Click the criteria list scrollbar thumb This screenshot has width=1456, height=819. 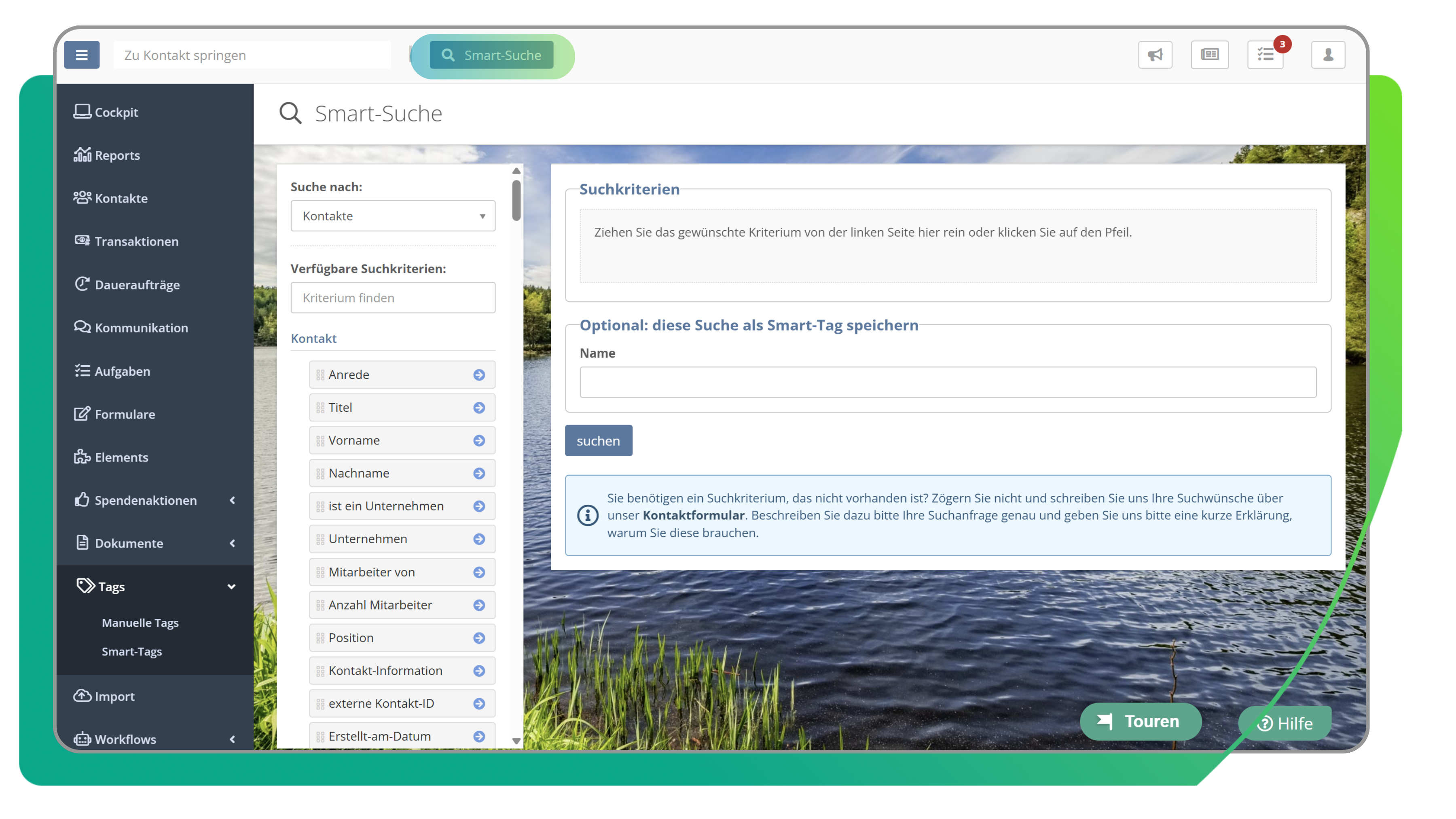tap(516, 200)
